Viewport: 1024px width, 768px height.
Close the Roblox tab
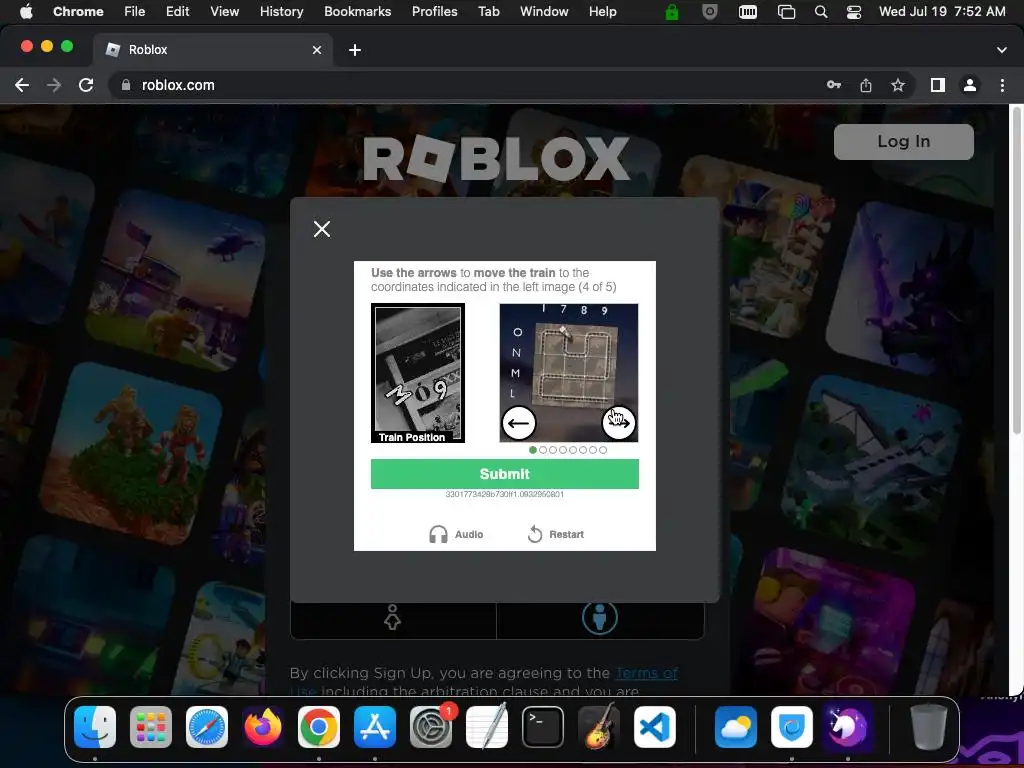click(317, 50)
